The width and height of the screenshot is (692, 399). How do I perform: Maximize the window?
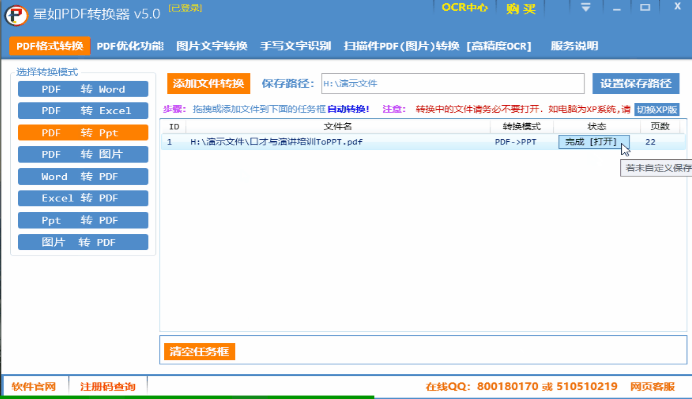click(x=645, y=8)
